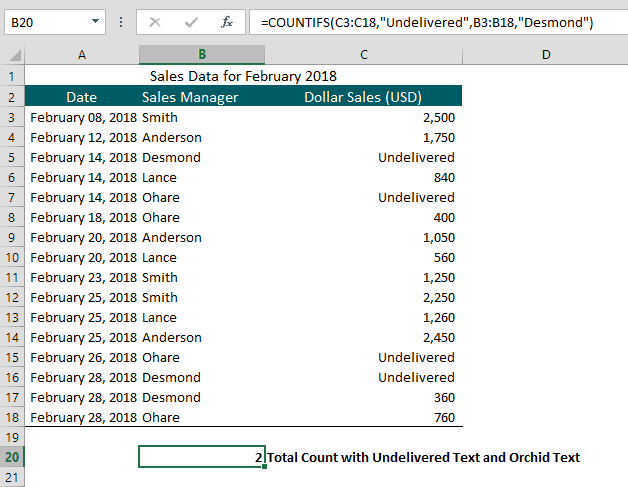Open the Name Box dropdown arrow
Image resolution: width=628 pixels, height=487 pixels.
pos(95,21)
